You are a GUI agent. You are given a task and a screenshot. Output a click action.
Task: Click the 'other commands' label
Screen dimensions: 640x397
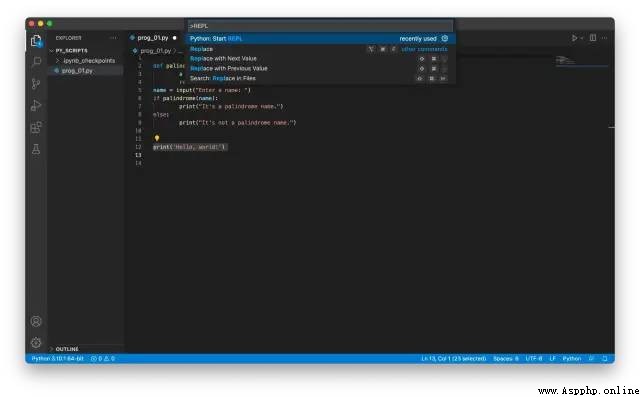tap(424, 49)
